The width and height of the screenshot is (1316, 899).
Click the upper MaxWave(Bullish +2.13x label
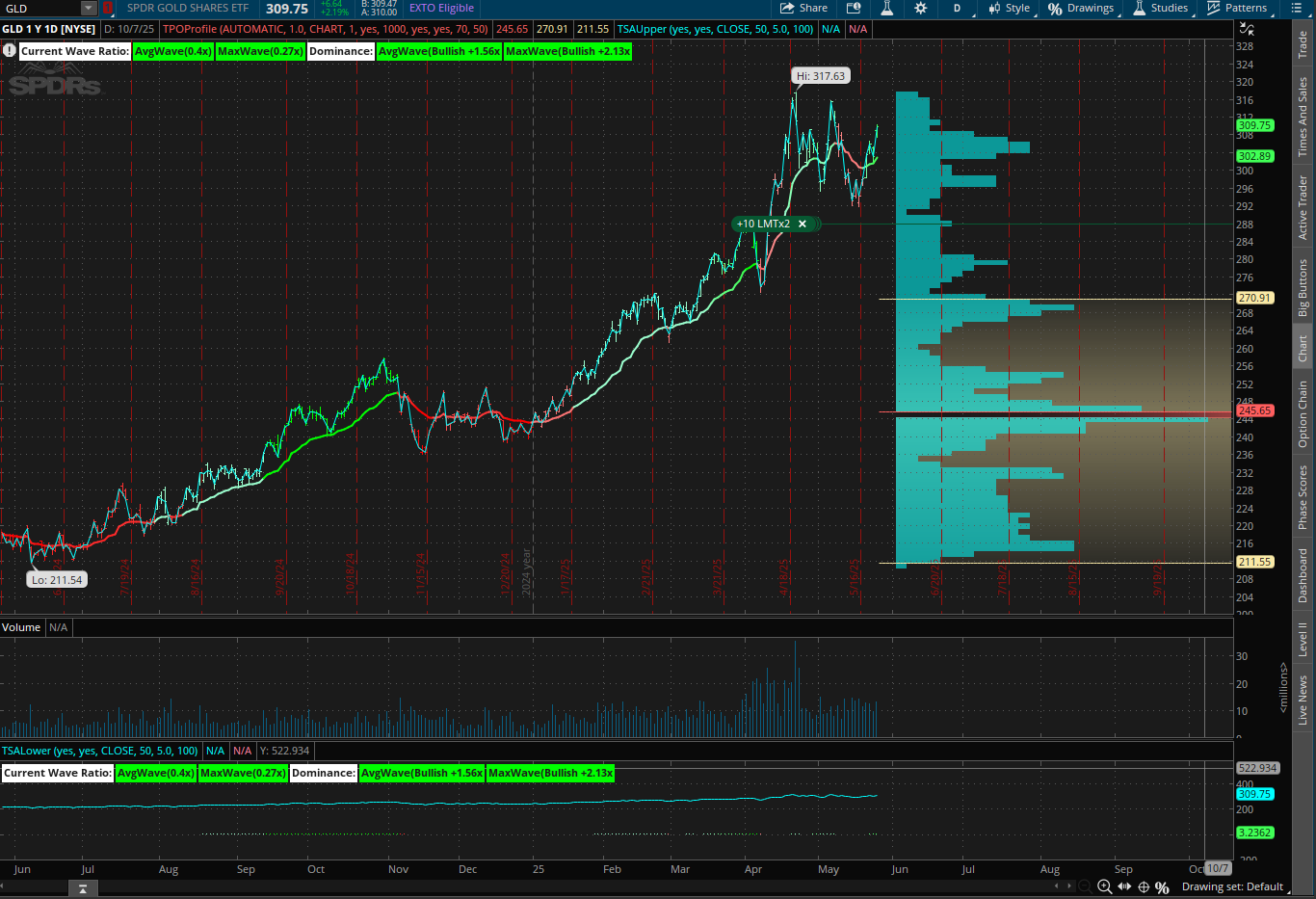[568, 51]
